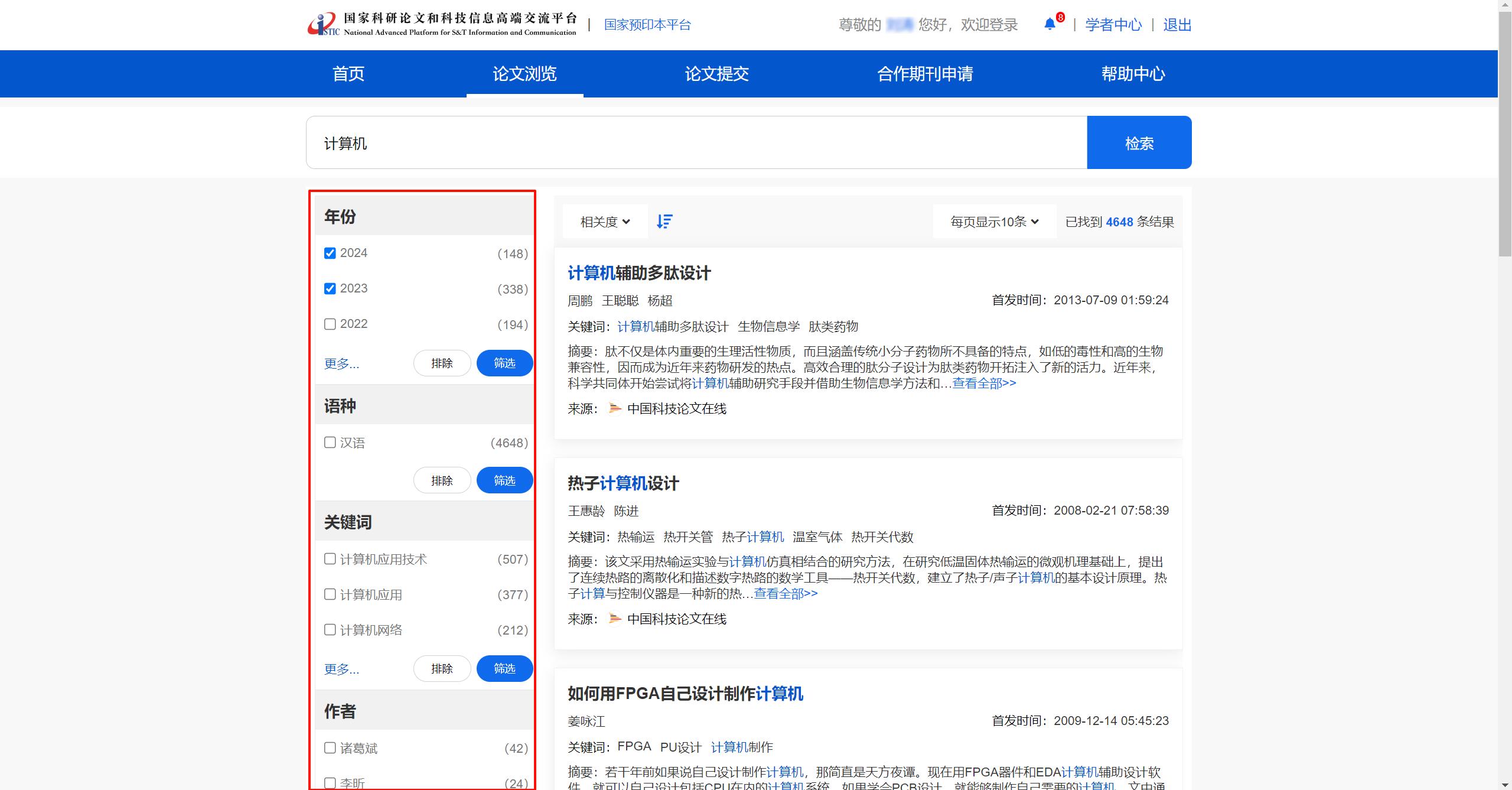Click keyword 热输运
This screenshot has width=1512, height=790.
[x=636, y=537]
